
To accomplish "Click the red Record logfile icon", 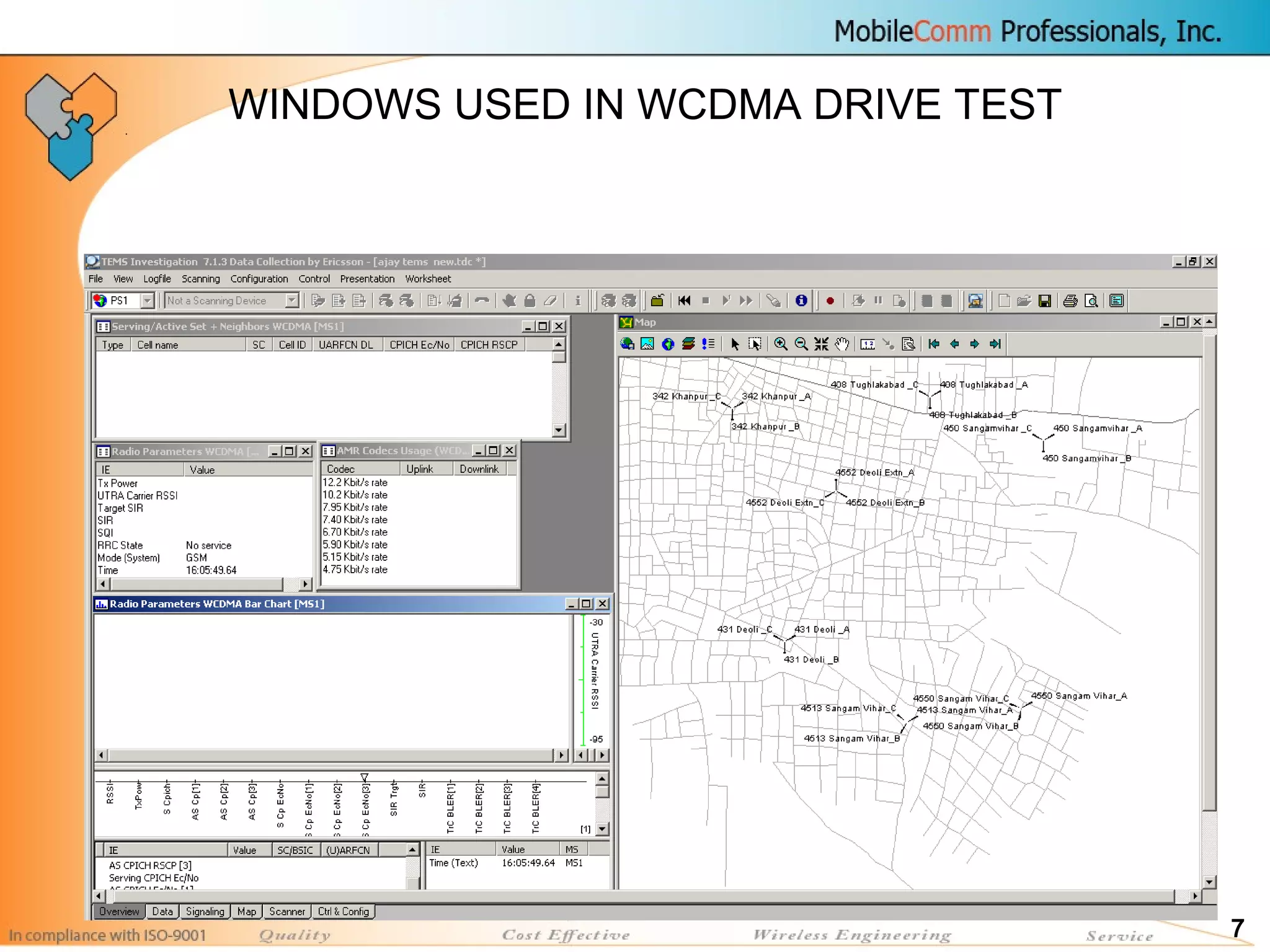I will tap(830, 301).
